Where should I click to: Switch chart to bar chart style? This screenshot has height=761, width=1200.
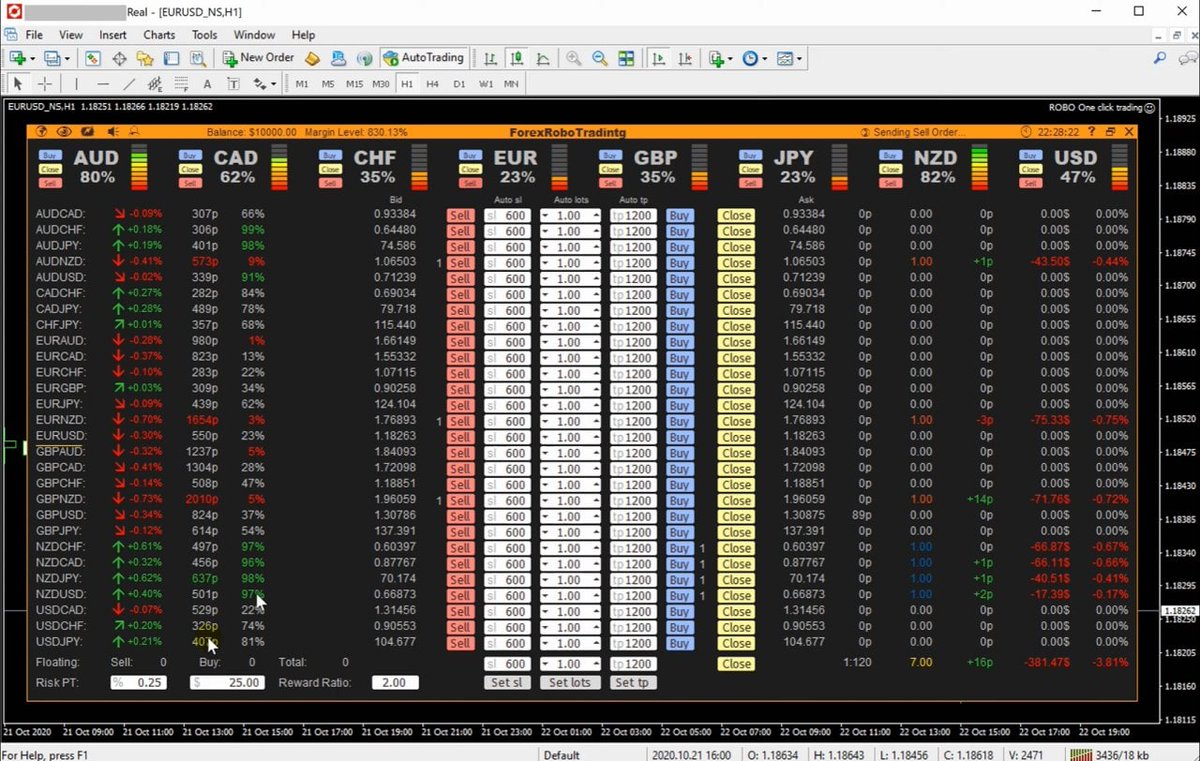coord(491,59)
